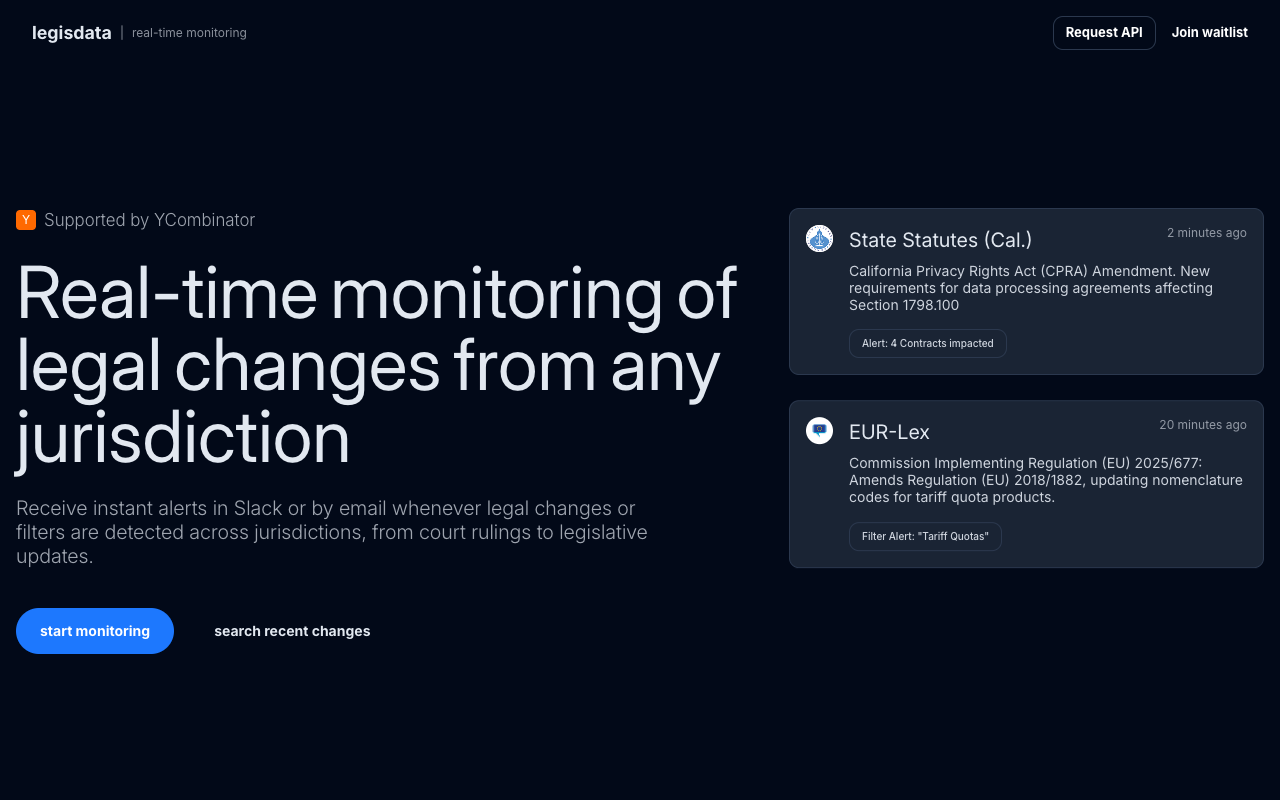The width and height of the screenshot is (1280, 800).
Task: Select the State Statutes seal icon
Action: coord(819,239)
